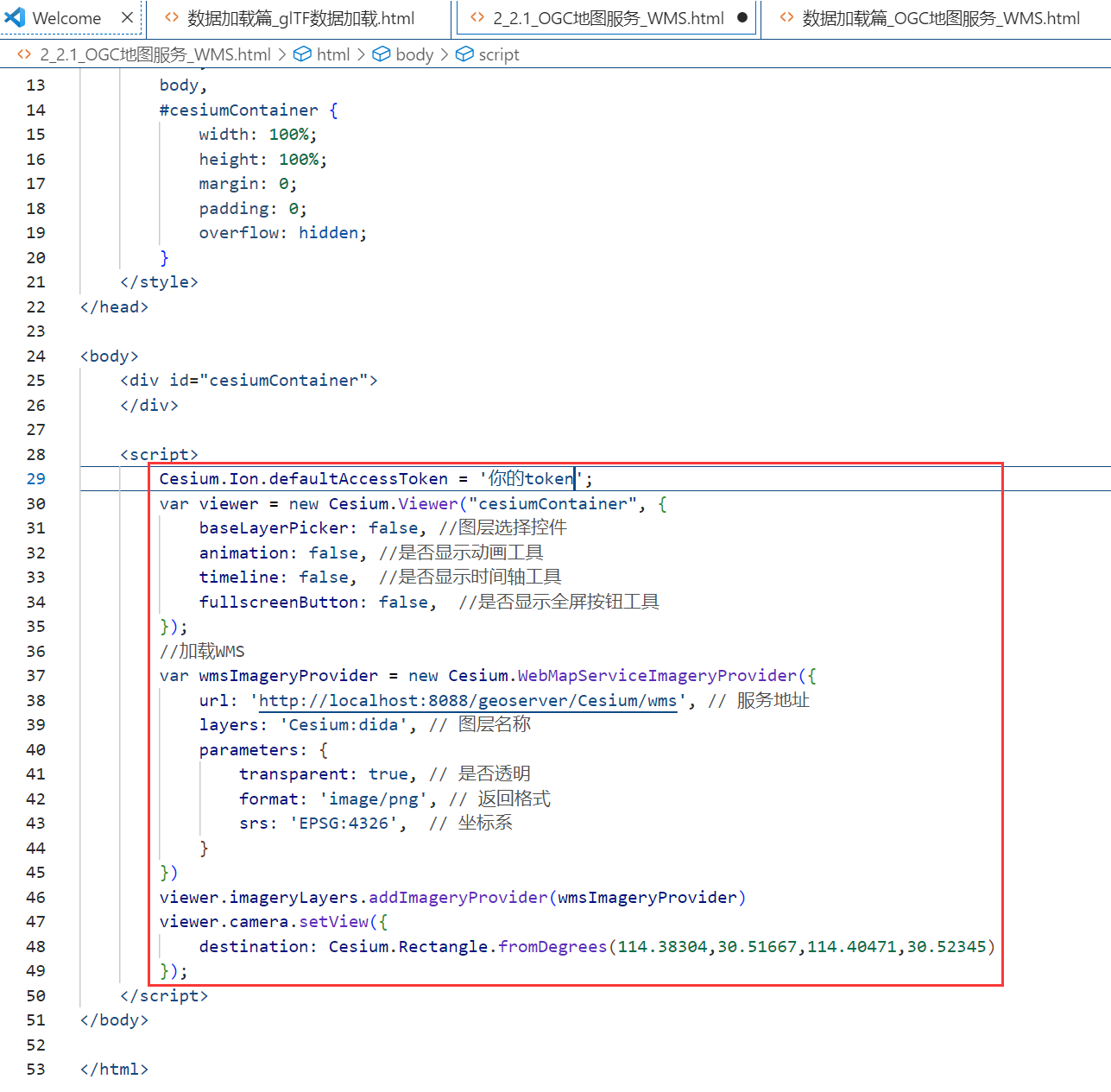Click 'transparent: true' on line 41
1111x1092 pixels.
(x=324, y=774)
